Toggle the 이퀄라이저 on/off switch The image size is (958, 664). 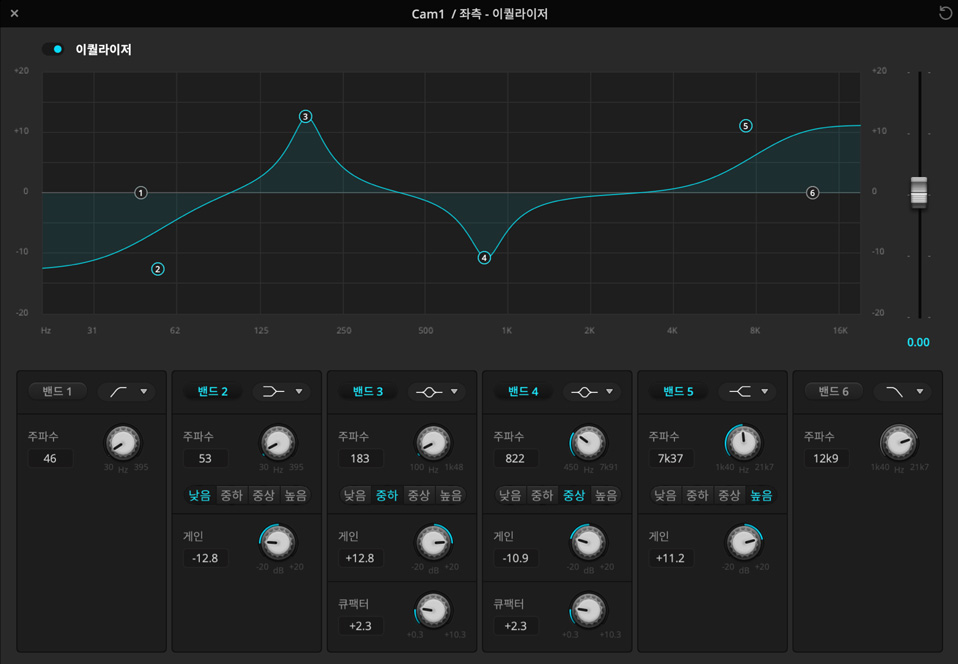pos(54,49)
